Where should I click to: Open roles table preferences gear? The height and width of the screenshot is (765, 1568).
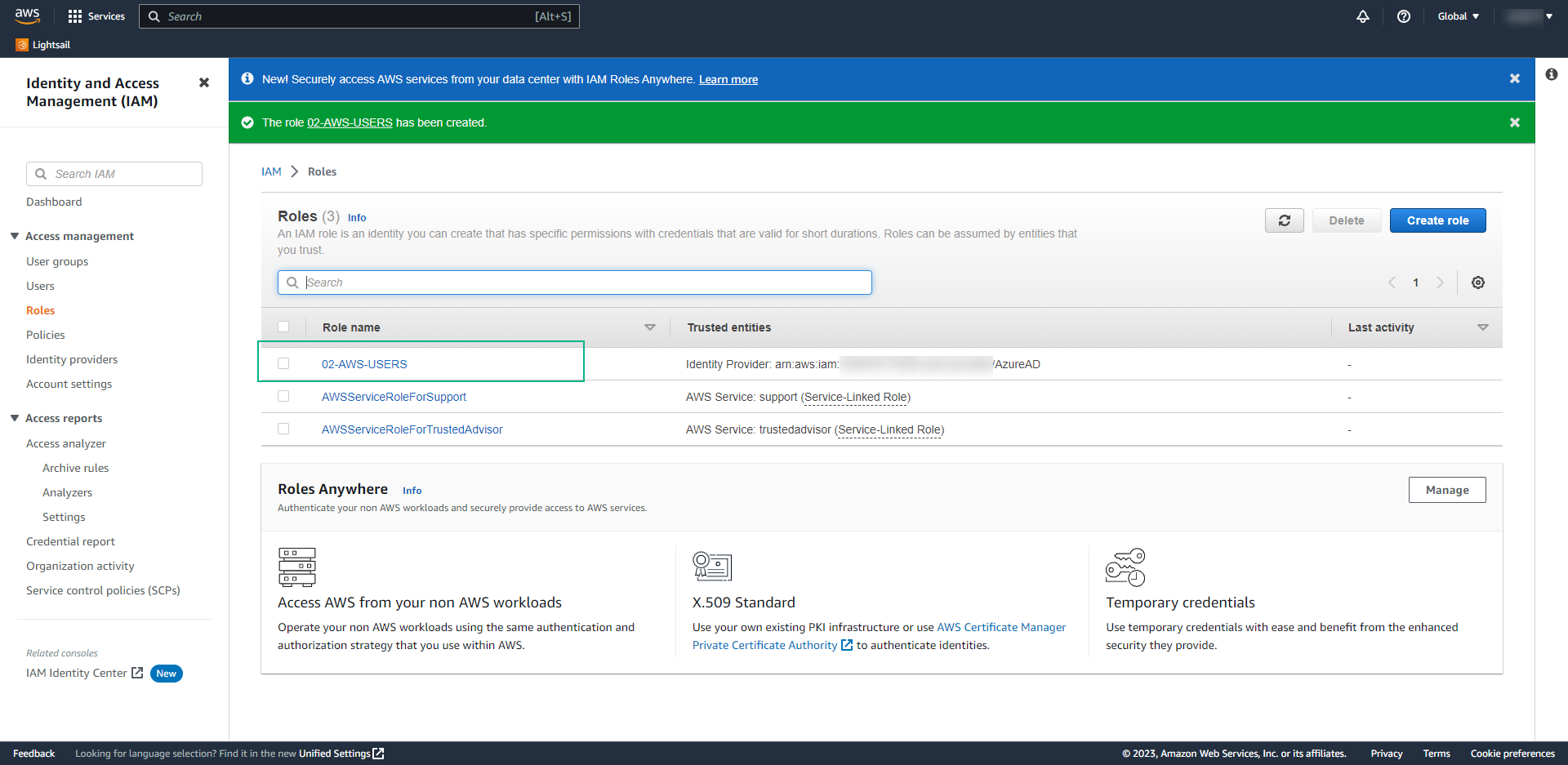coord(1478,282)
